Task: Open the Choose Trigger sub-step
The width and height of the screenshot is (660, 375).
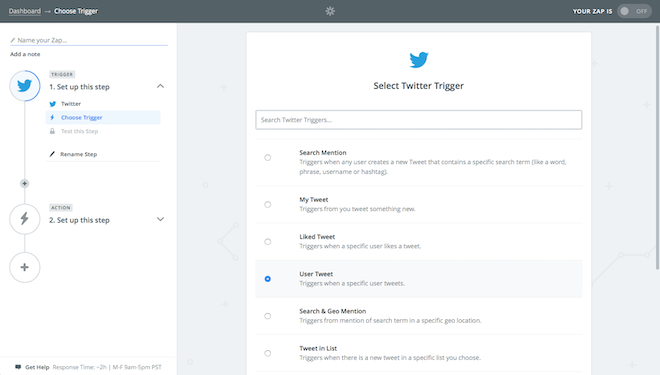Action: (103, 117)
